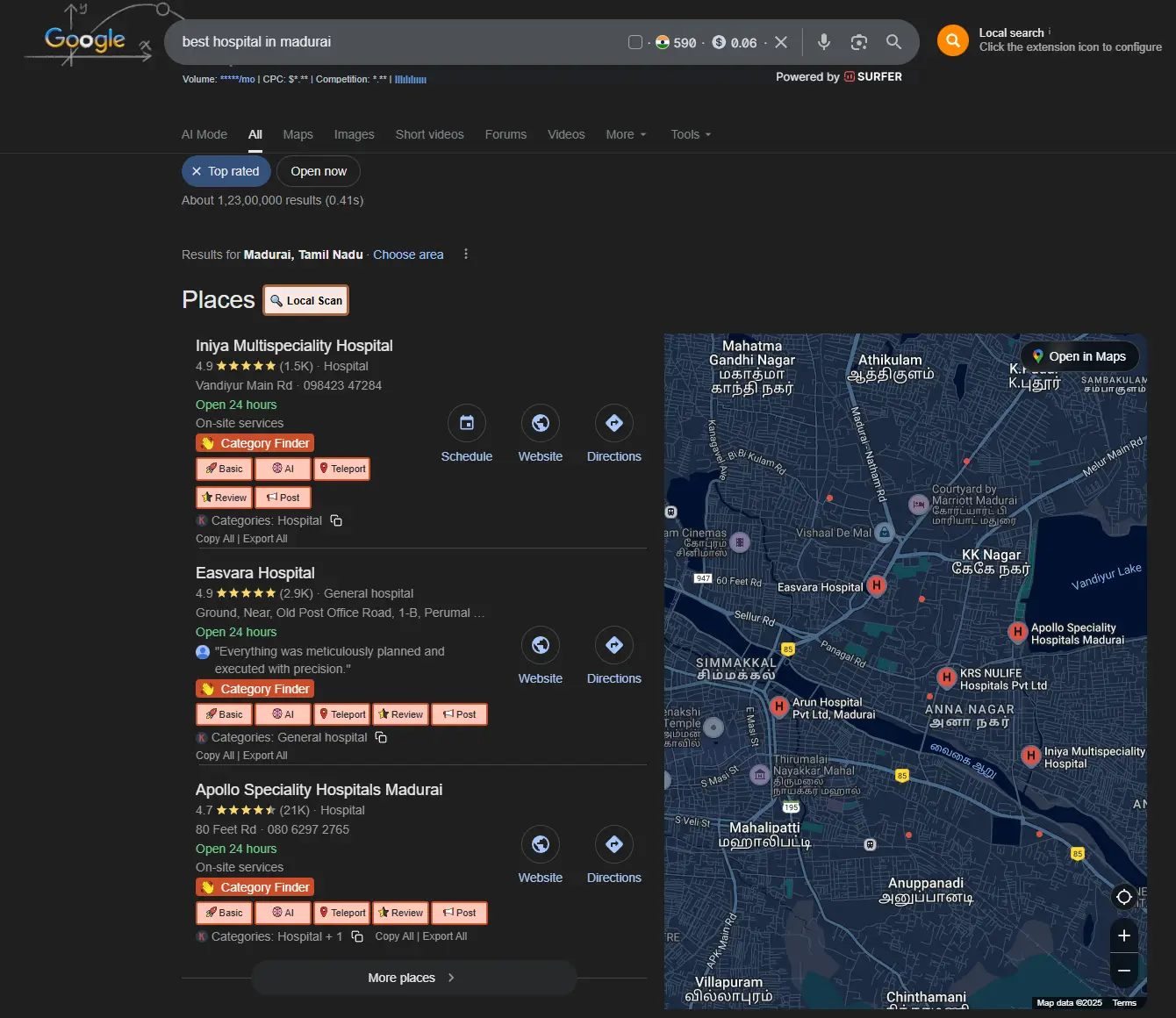The height and width of the screenshot is (1018, 1176).
Task: Show your location on the map
Action: tap(1123, 896)
